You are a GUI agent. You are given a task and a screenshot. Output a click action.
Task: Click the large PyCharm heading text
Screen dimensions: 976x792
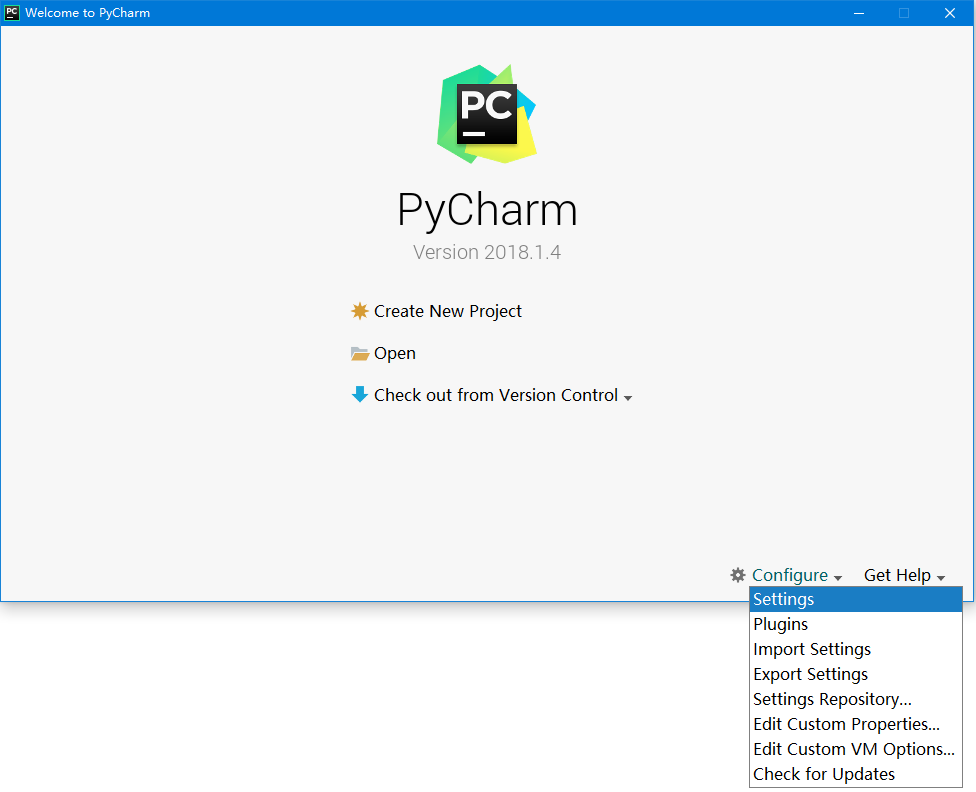[x=487, y=210]
